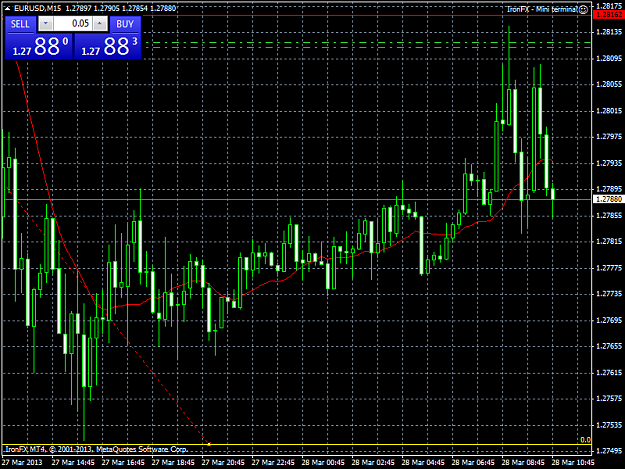Click the 1.27535 price scale label

609,425
